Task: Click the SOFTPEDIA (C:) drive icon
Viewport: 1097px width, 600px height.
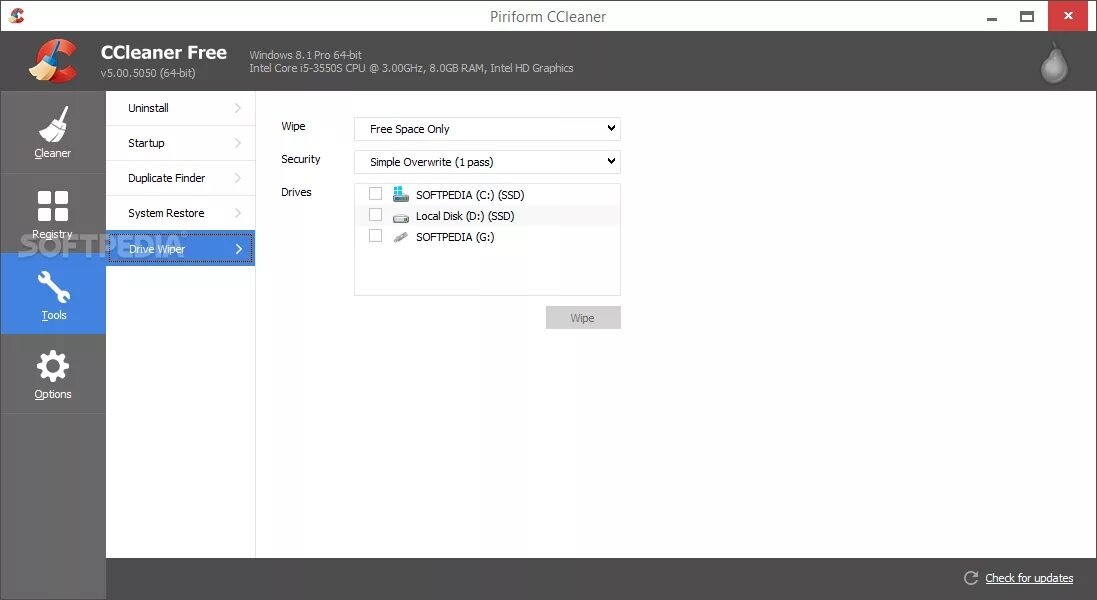Action: point(401,194)
